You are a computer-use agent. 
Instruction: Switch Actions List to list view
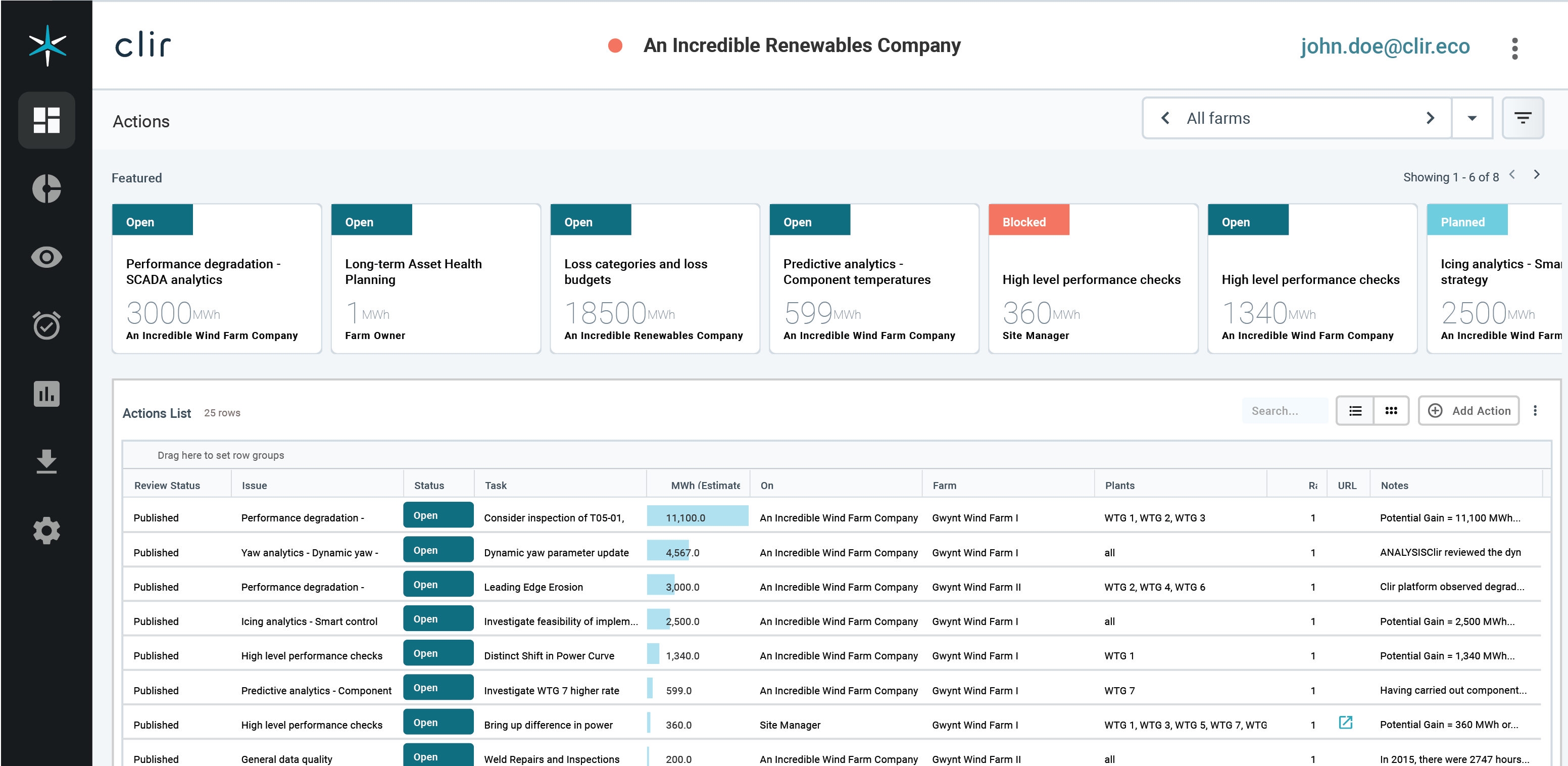(1355, 411)
